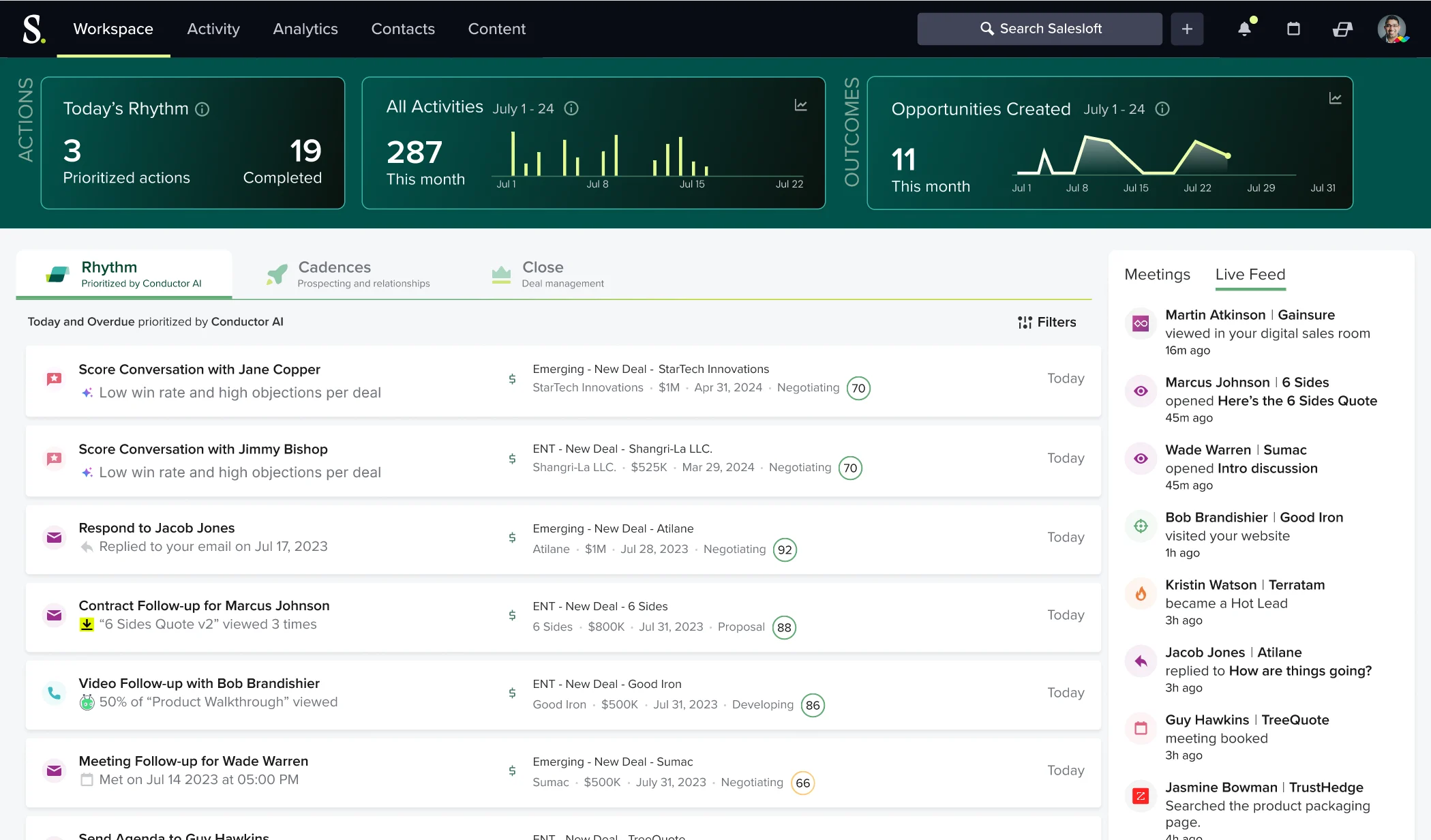The height and width of the screenshot is (840, 1431).
Task: Open Contract Follow-up for Marcus Johnson
Action: [204, 606]
